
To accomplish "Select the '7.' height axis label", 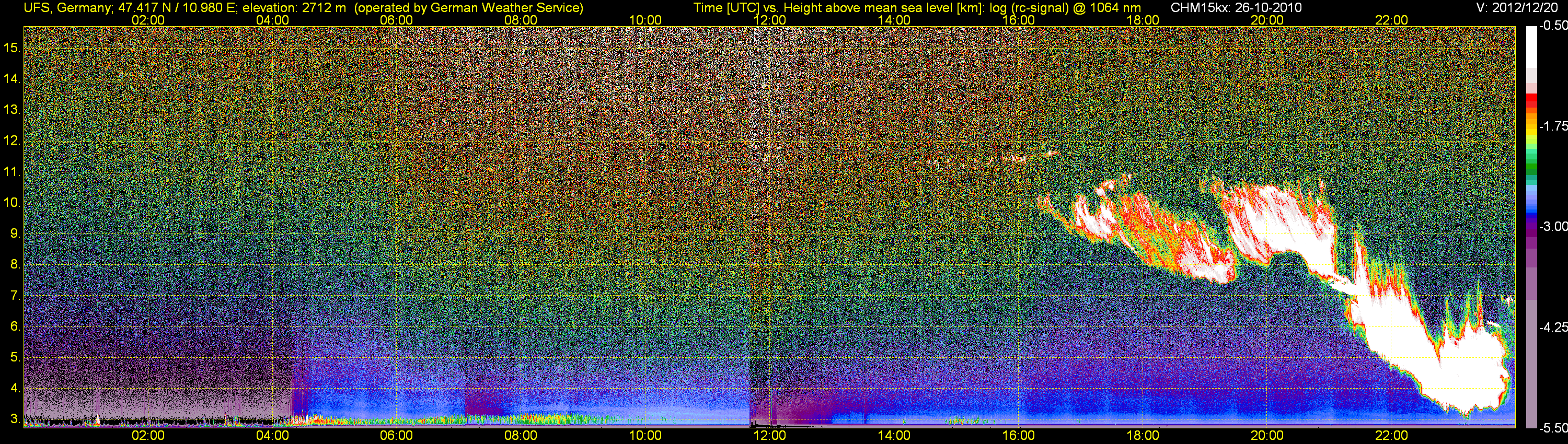I will tap(16, 296).
